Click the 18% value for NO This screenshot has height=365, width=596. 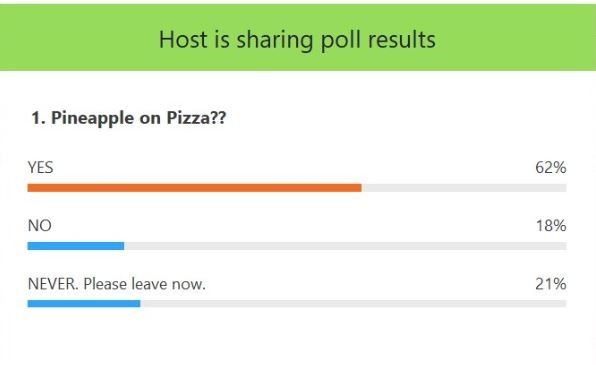pyautogui.click(x=551, y=225)
